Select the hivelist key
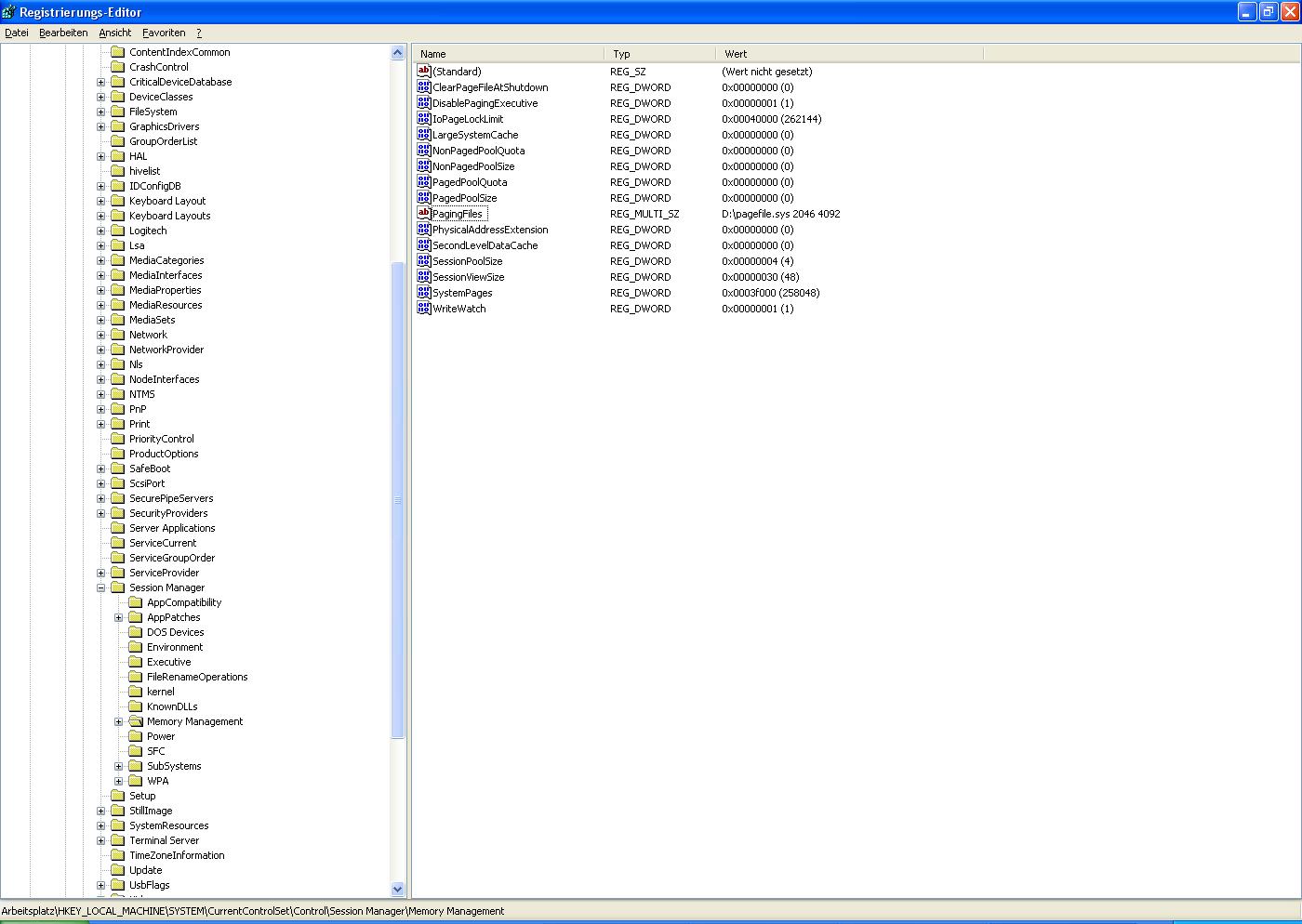 pos(145,171)
